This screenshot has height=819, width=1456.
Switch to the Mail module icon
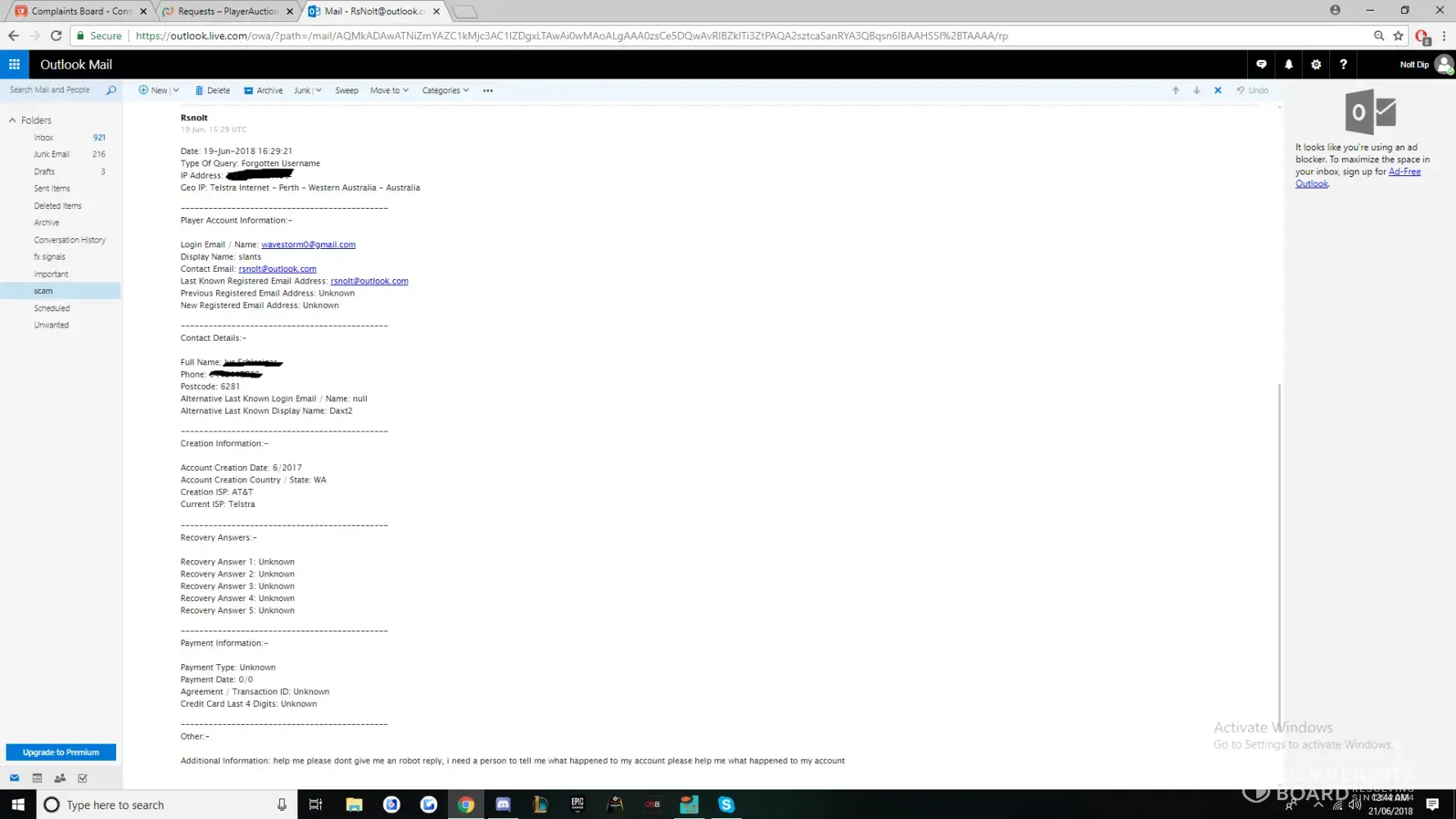tap(14, 778)
